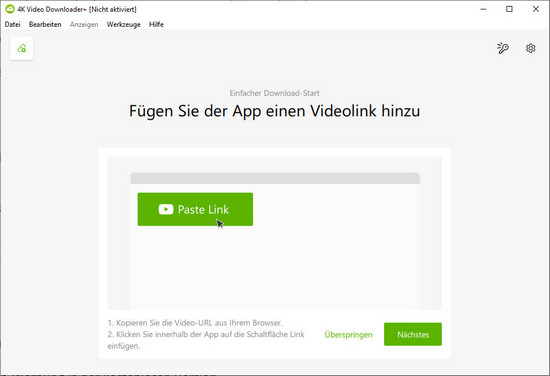Viewport: 550px width, 376px height.
Task: Click the green Paste Link button
Action: click(x=195, y=209)
